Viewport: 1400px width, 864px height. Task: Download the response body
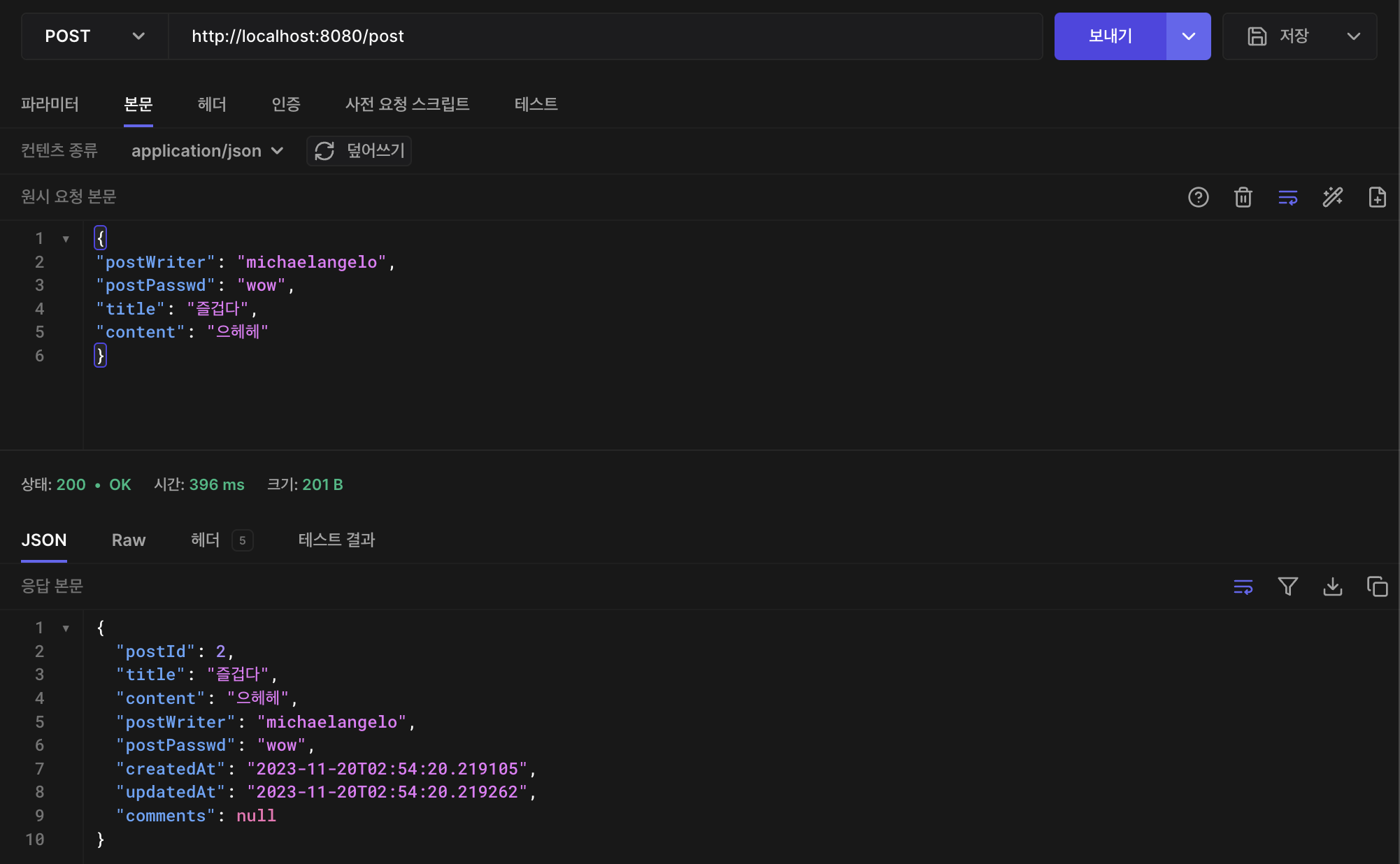pyautogui.click(x=1332, y=586)
